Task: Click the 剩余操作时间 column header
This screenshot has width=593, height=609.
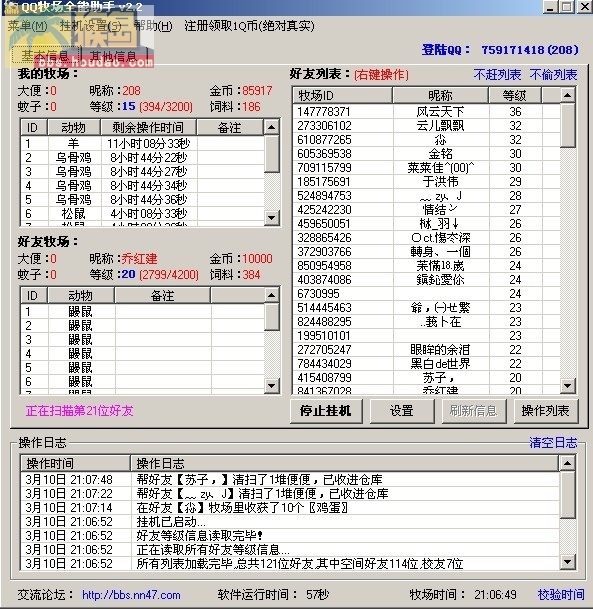Action: coord(148,128)
